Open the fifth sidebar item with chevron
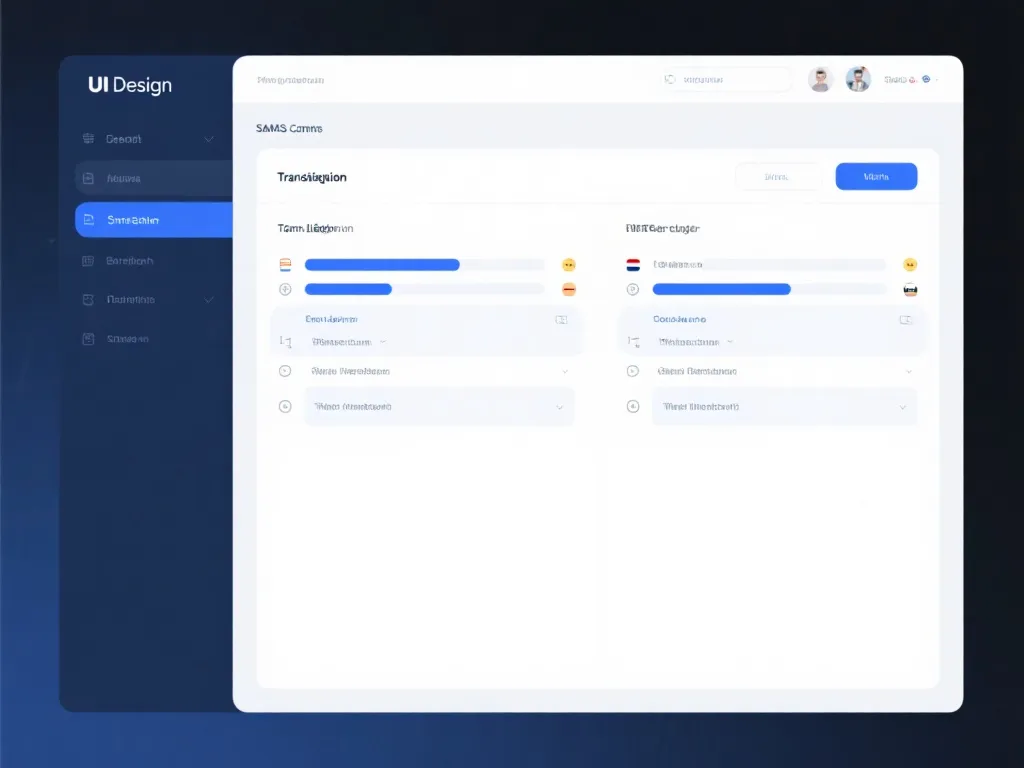This screenshot has width=1024, height=768. click(x=131, y=300)
